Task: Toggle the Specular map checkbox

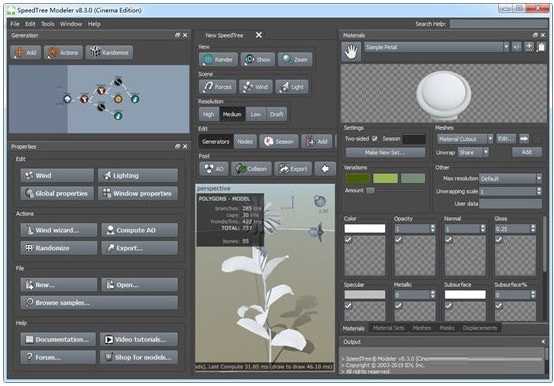Action: click(x=348, y=305)
